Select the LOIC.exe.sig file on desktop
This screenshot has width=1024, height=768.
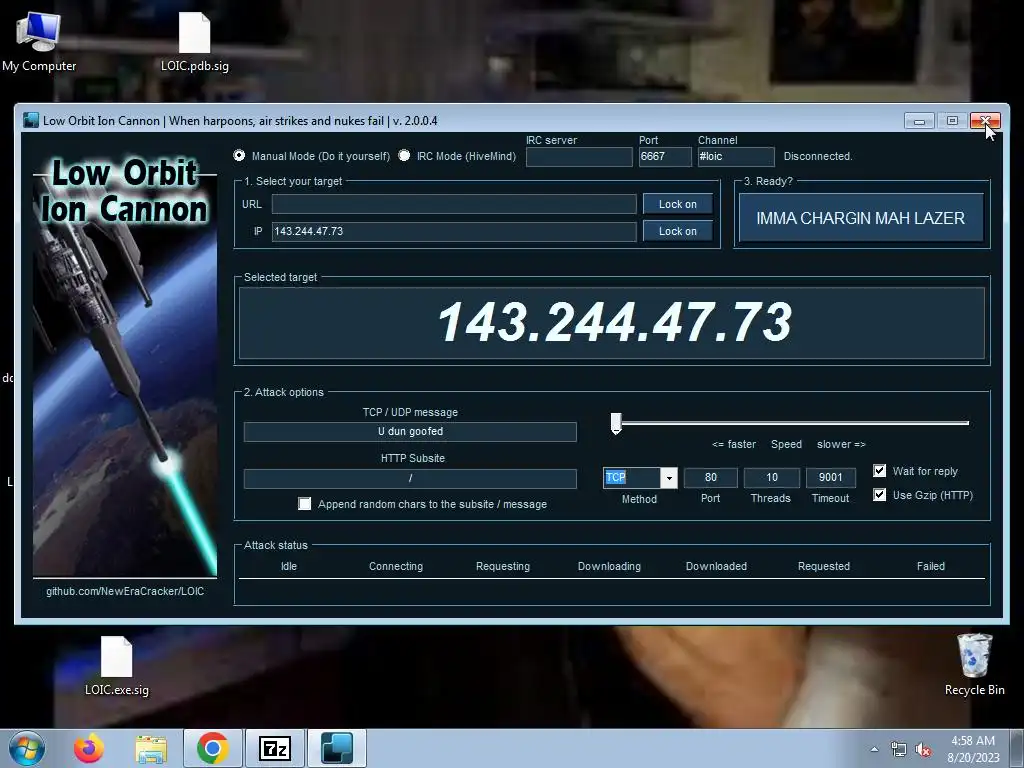pos(116,666)
